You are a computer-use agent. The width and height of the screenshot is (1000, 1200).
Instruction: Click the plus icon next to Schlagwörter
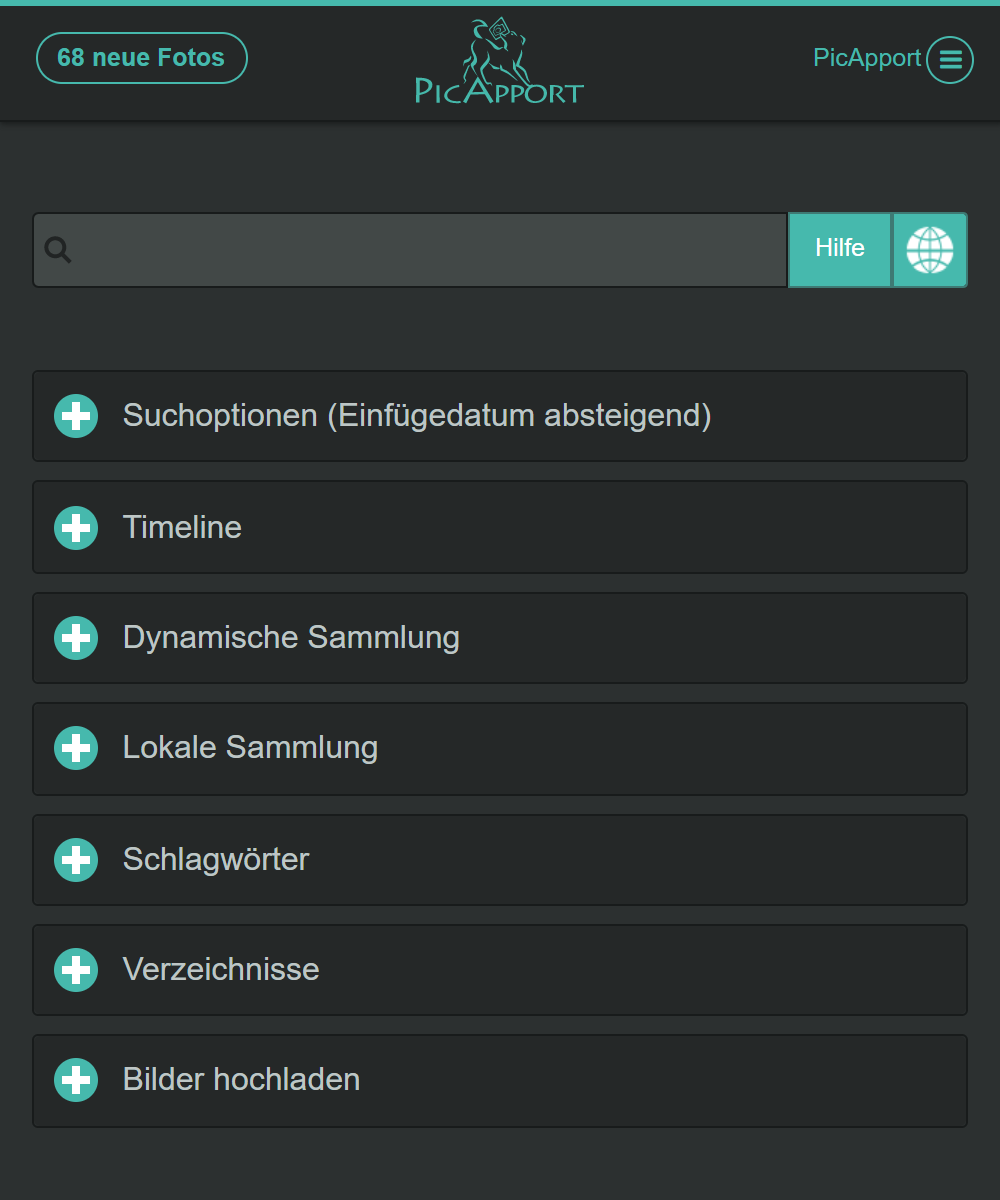click(76, 860)
